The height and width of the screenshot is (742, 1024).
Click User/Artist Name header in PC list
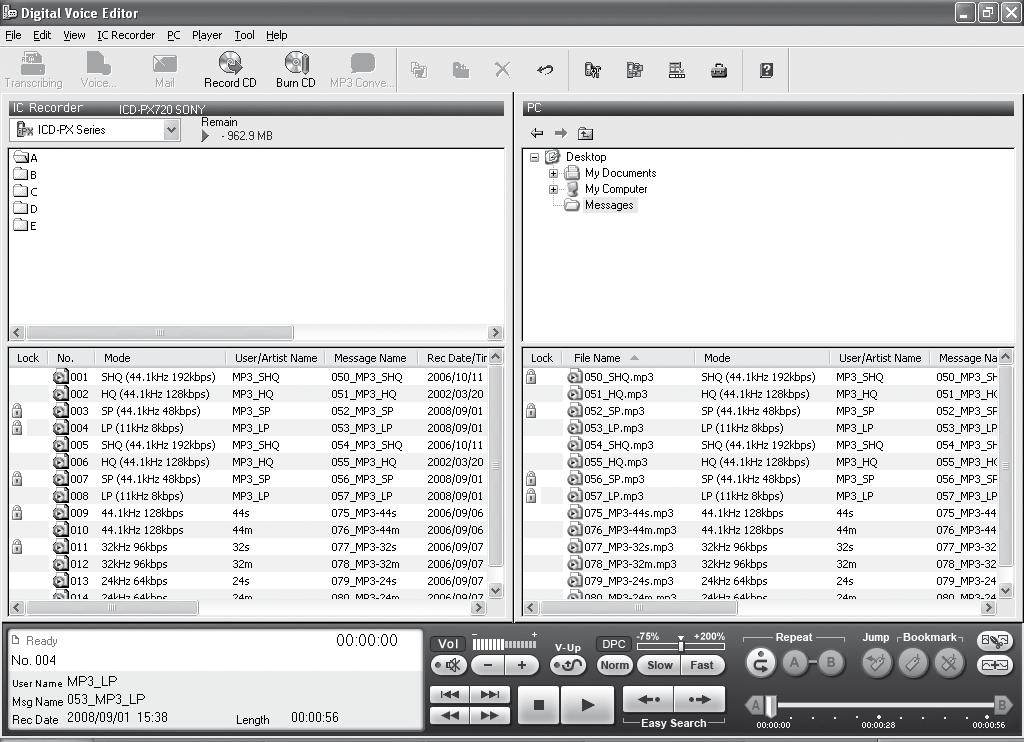[x=880, y=358]
